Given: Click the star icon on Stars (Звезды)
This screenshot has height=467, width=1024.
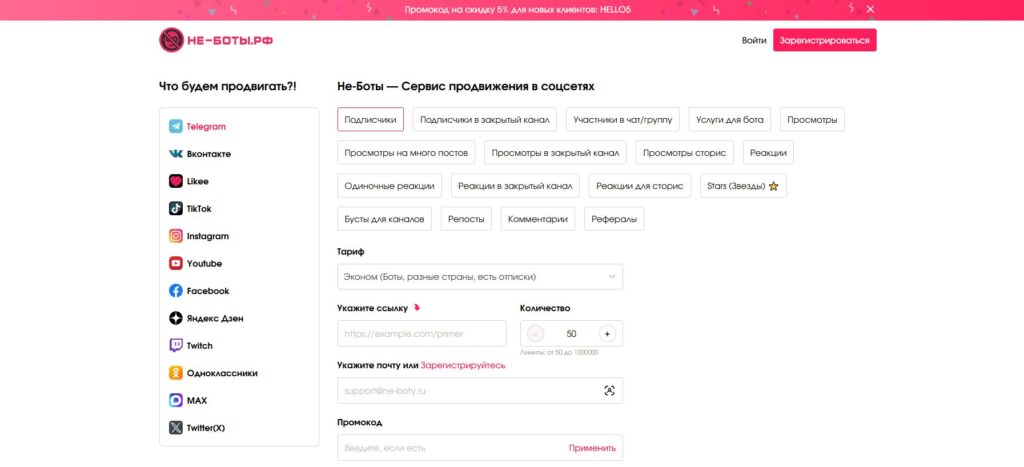Looking at the screenshot, I should (774, 186).
